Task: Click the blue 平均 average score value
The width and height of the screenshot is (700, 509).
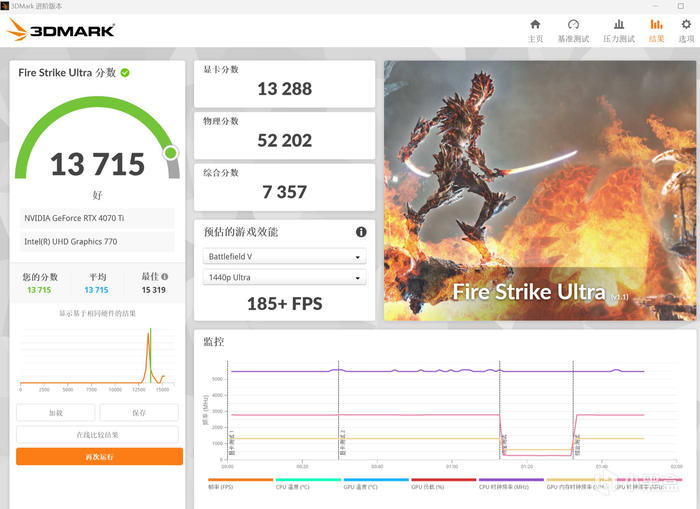Action: (x=96, y=290)
